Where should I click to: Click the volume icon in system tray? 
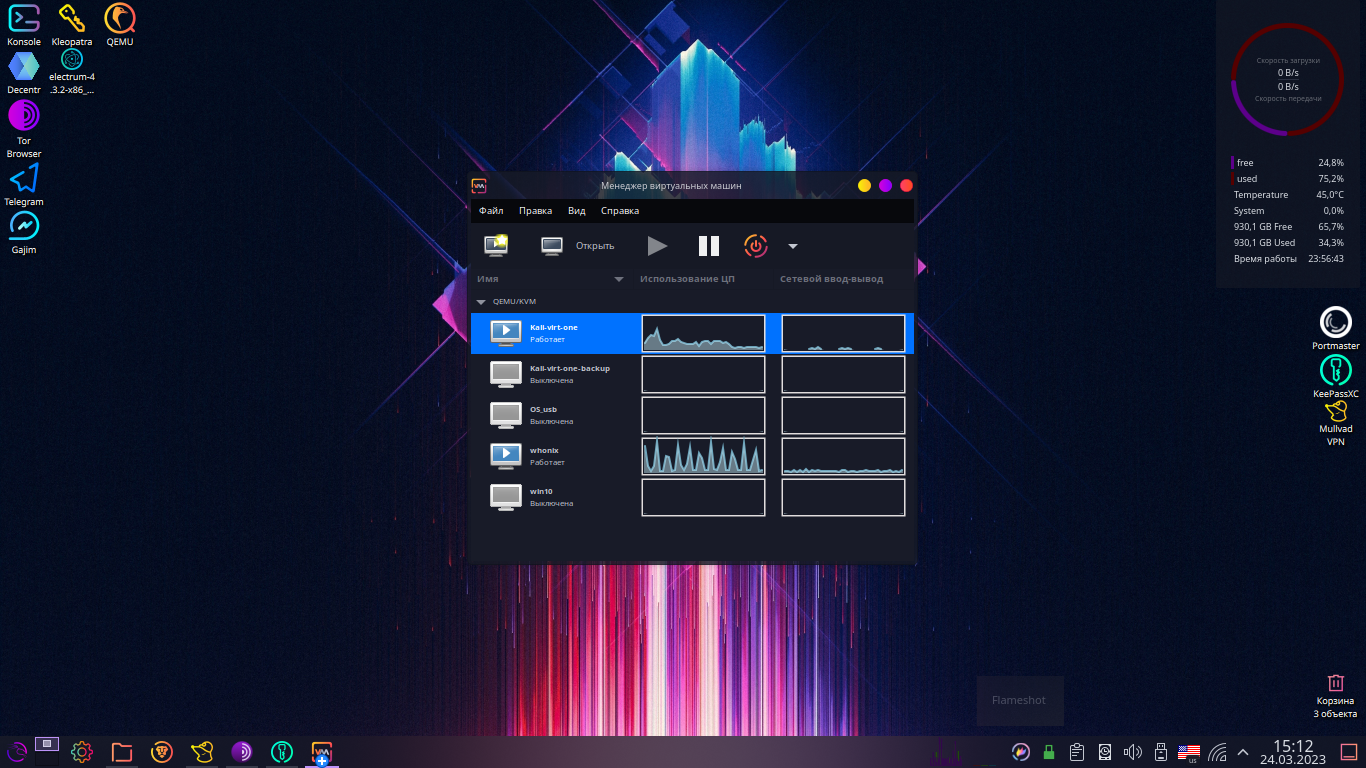1133,752
